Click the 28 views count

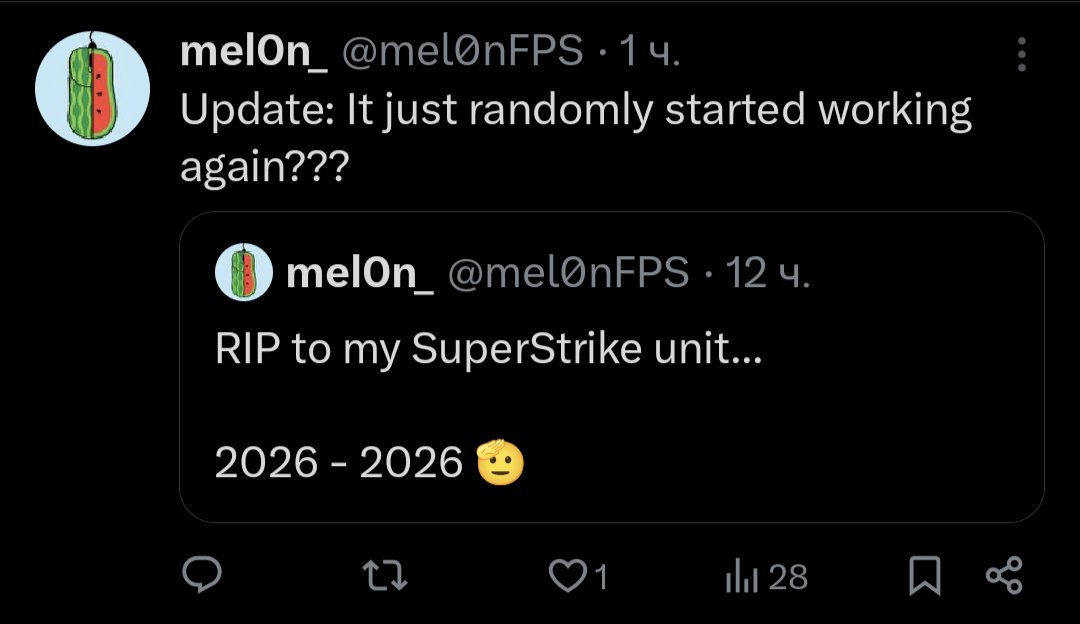coord(788,577)
